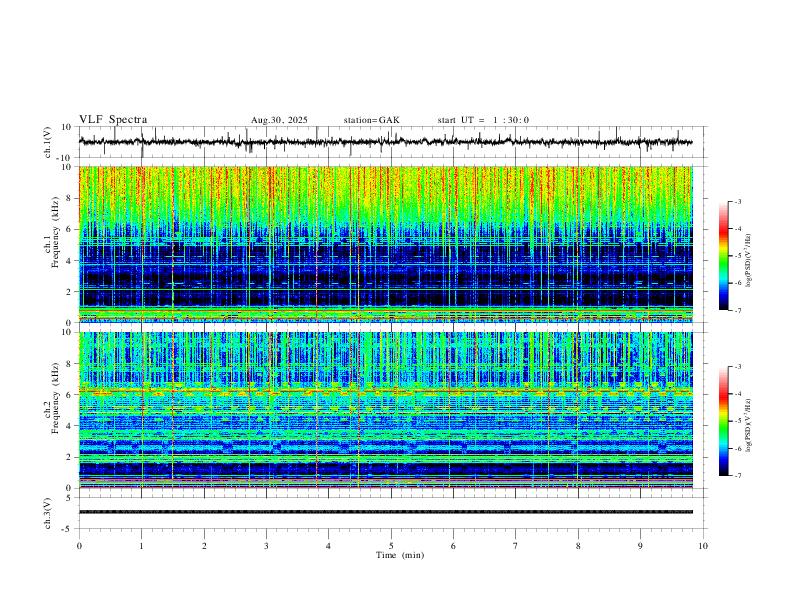The height and width of the screenshot is (612, 792).
Task: Click the "station=GAK" header label
Action: click(371, 120)
